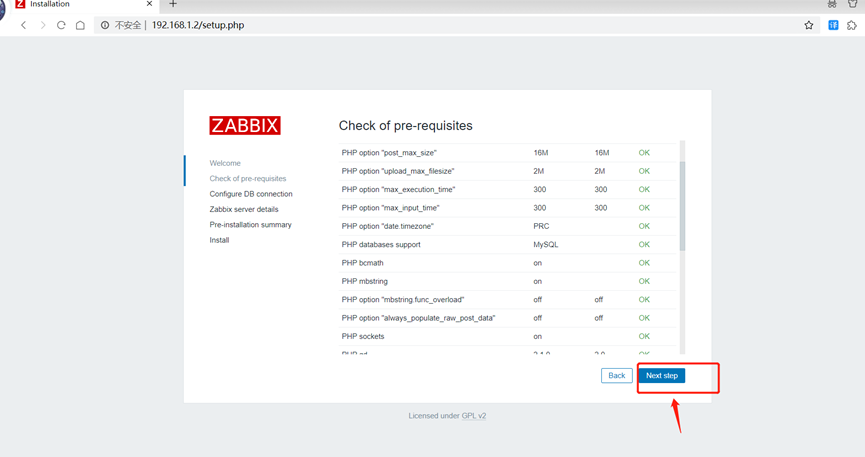Click current value 16M of post_max_size
865x457 pixels.
coord(541,153)
